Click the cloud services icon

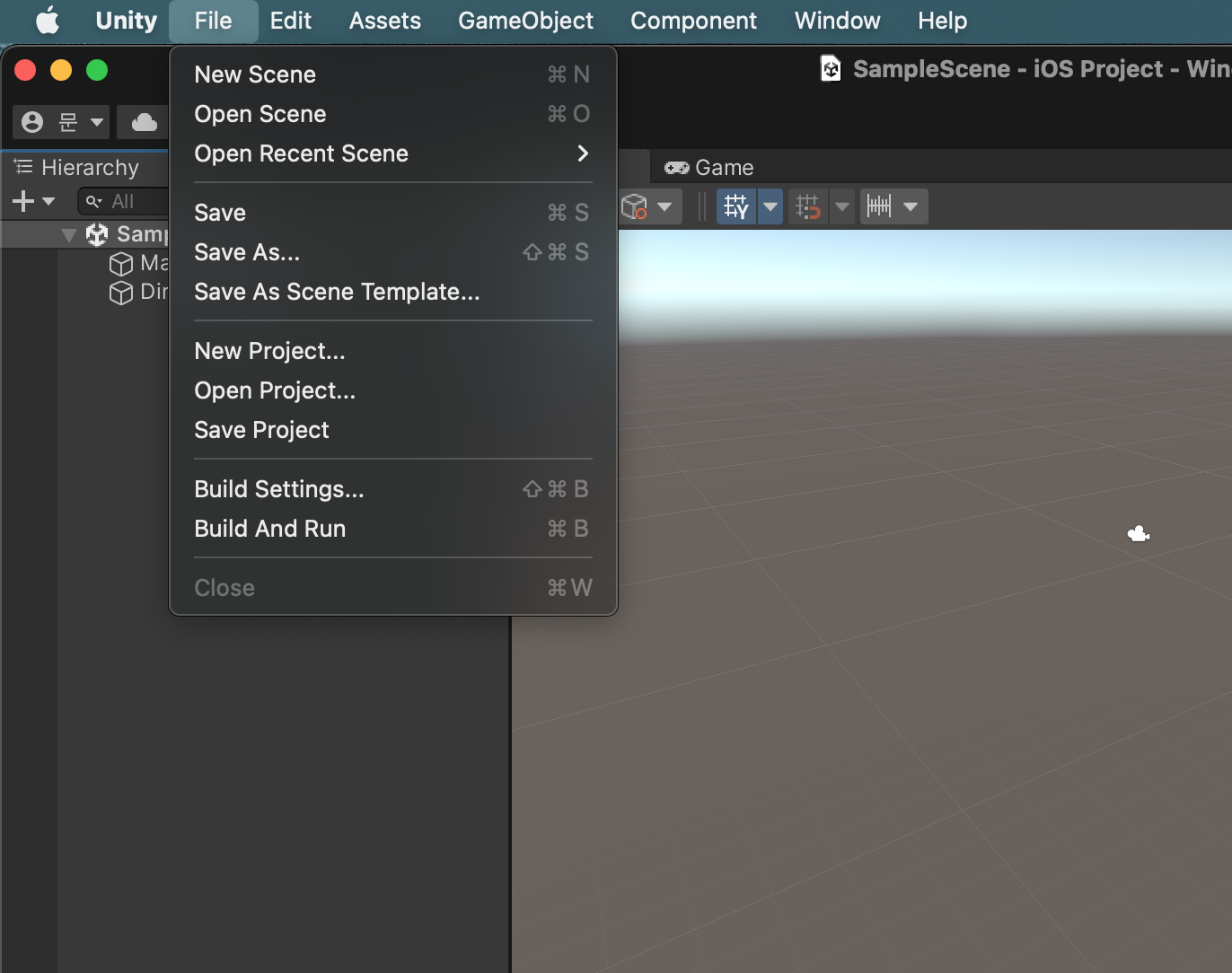click(x=144, y=122)
